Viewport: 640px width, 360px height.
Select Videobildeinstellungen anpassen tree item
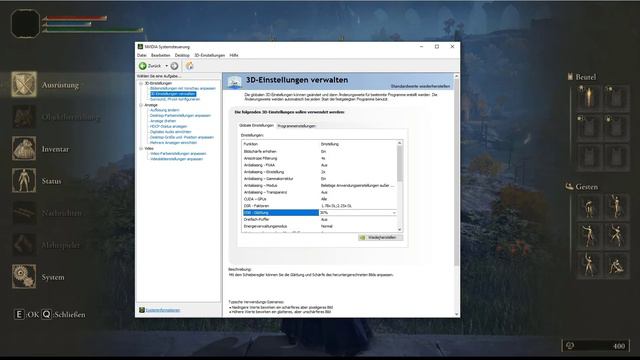click(176, 159)
